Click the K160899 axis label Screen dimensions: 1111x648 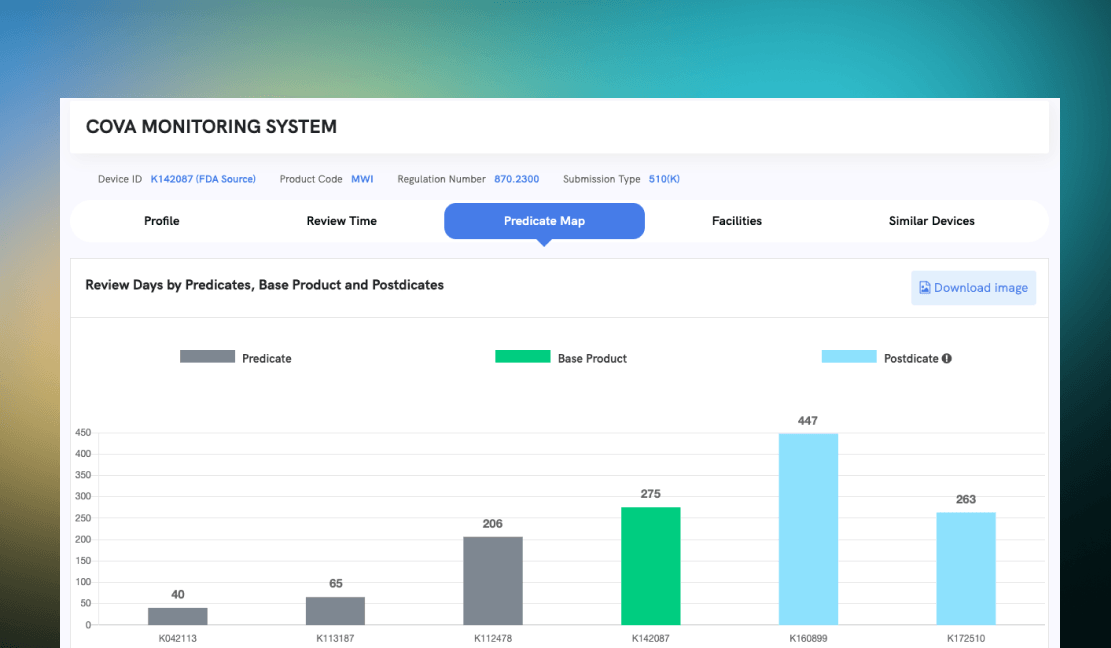click(x=808, y=638)
